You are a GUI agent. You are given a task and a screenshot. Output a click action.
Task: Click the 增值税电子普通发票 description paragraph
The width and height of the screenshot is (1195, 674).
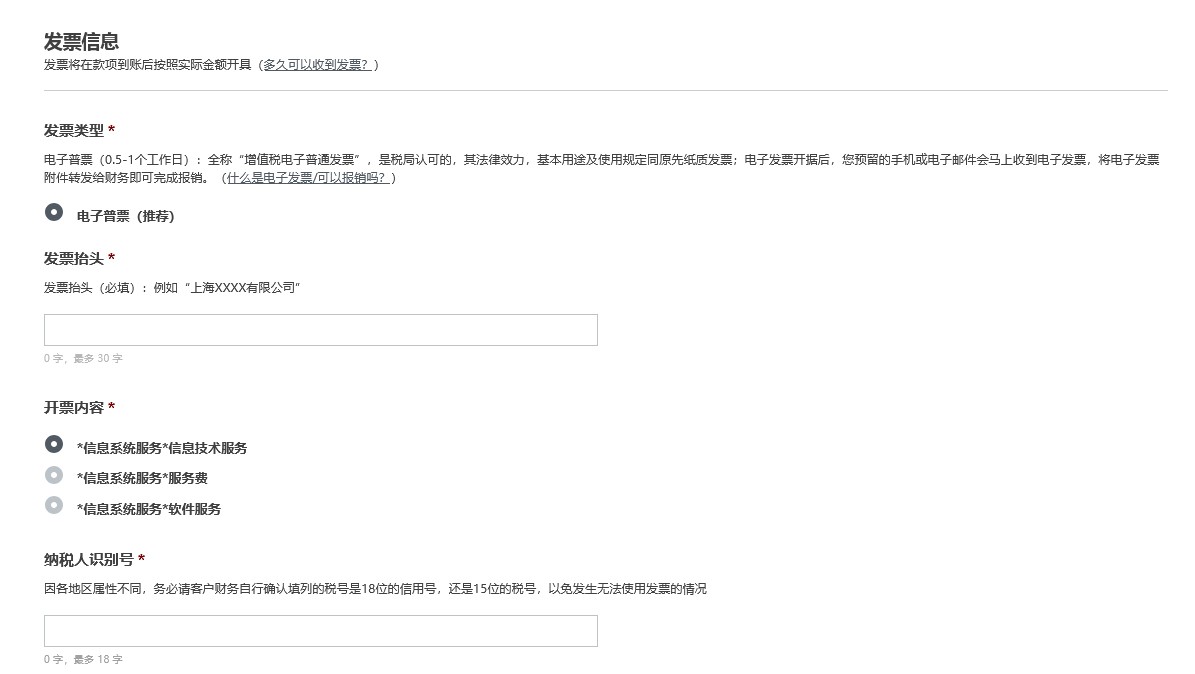coord(600,160)
